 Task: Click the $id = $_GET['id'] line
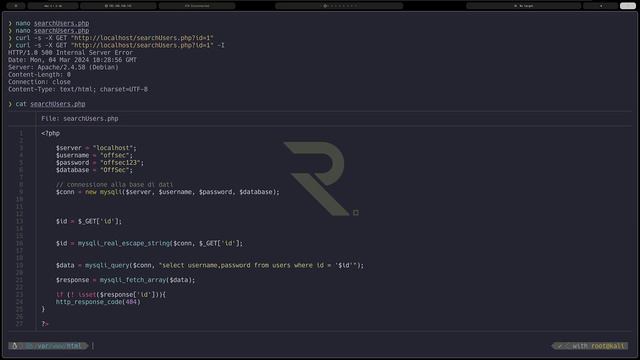tap(89, 221)
